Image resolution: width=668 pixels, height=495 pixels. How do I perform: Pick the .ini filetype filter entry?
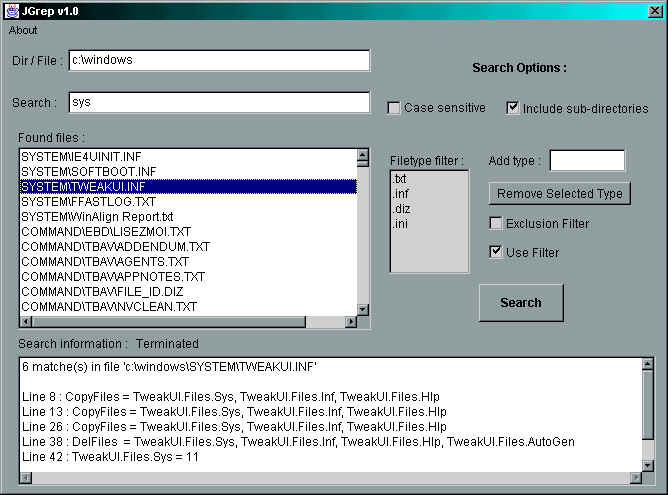[400, 223]
